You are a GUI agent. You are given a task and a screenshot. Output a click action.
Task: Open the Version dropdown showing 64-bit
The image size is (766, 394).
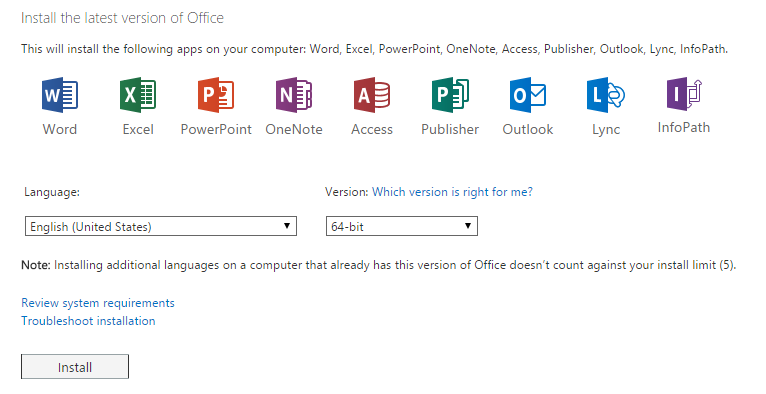(402, 226)
